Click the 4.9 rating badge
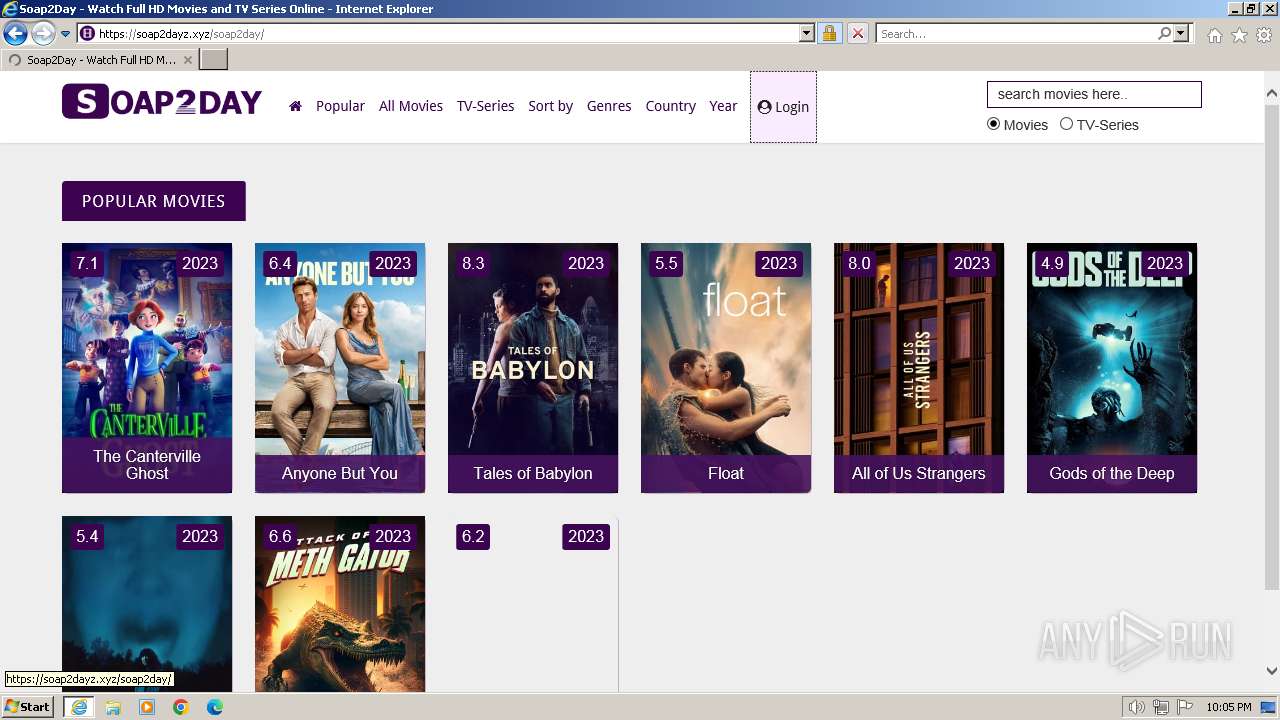This screenshot has width=1280, height=720. 1052,263
